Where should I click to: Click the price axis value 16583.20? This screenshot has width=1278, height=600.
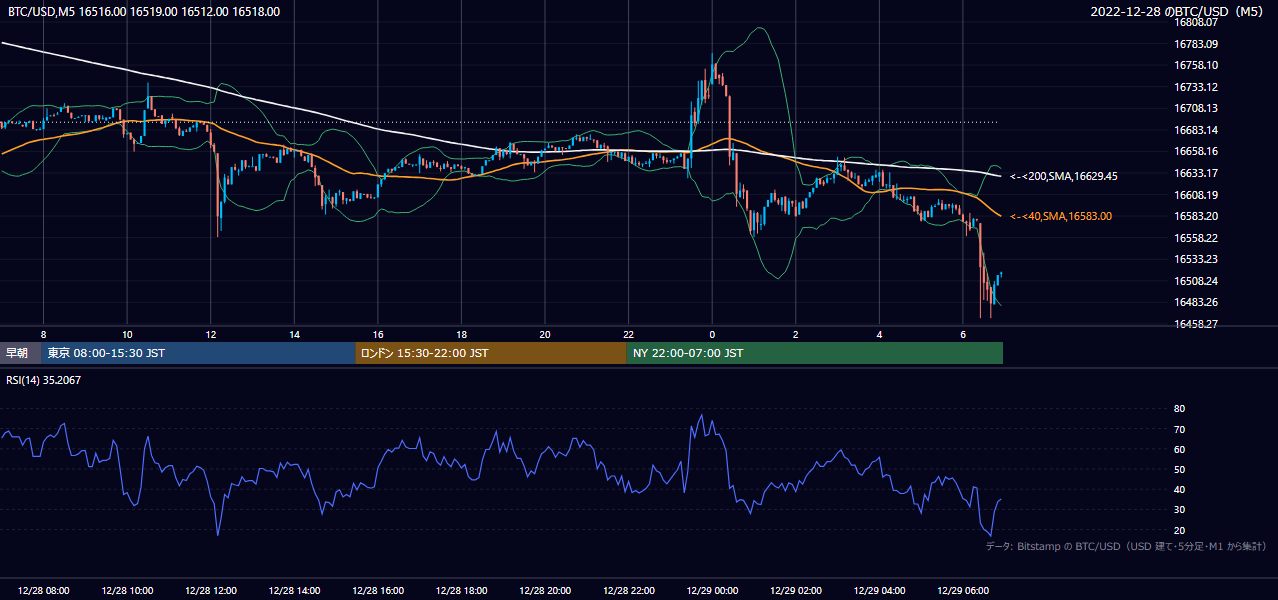point(1196,216)
